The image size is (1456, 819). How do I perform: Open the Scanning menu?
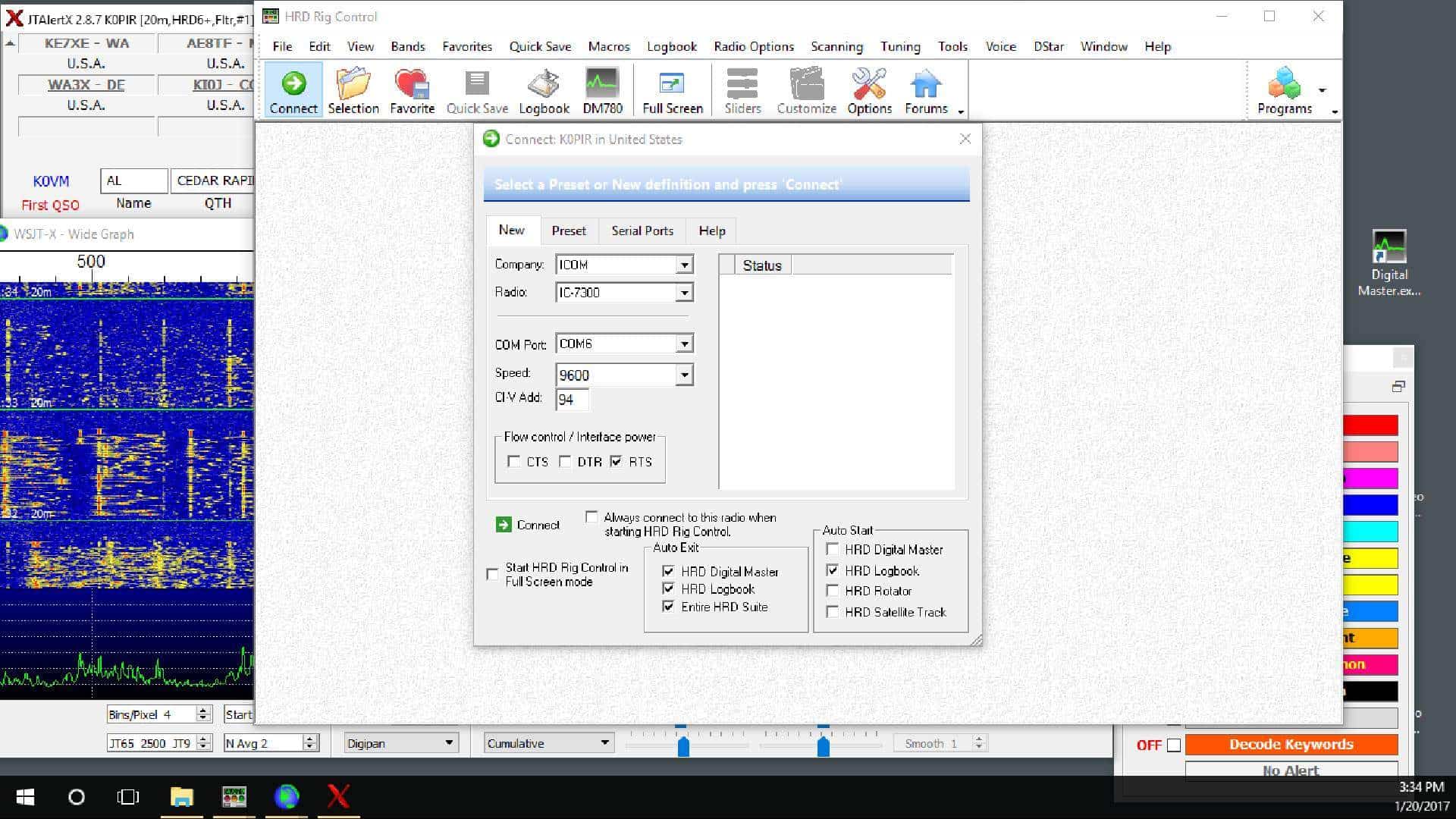[x=836, y=46]
